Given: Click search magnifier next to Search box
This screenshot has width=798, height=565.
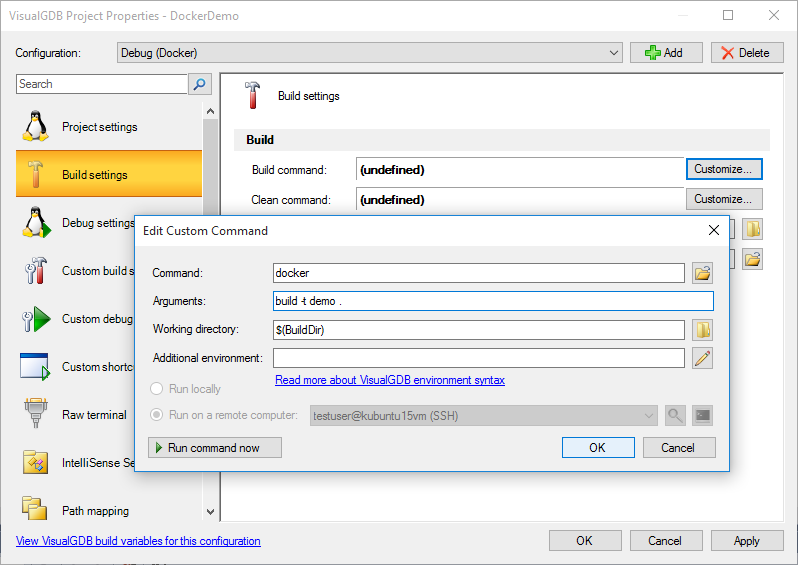Looking at the screenshot, I should point(200,84).
